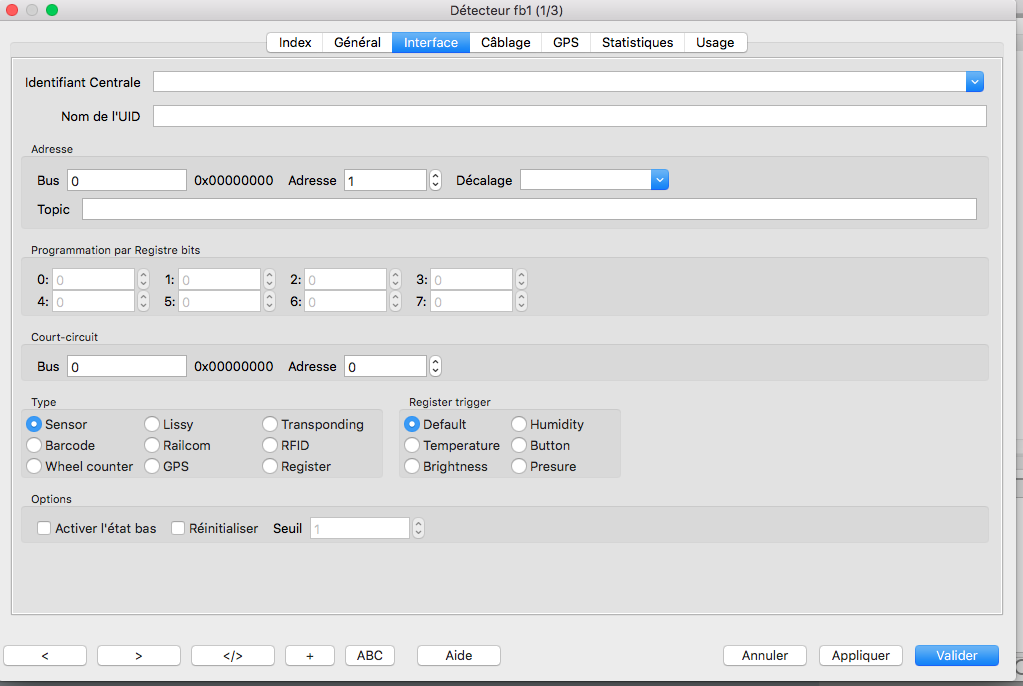Viewport: 1023px width, 686px height.
Task: Focus the Bus field in Adresse section
Action: point(127,181)
